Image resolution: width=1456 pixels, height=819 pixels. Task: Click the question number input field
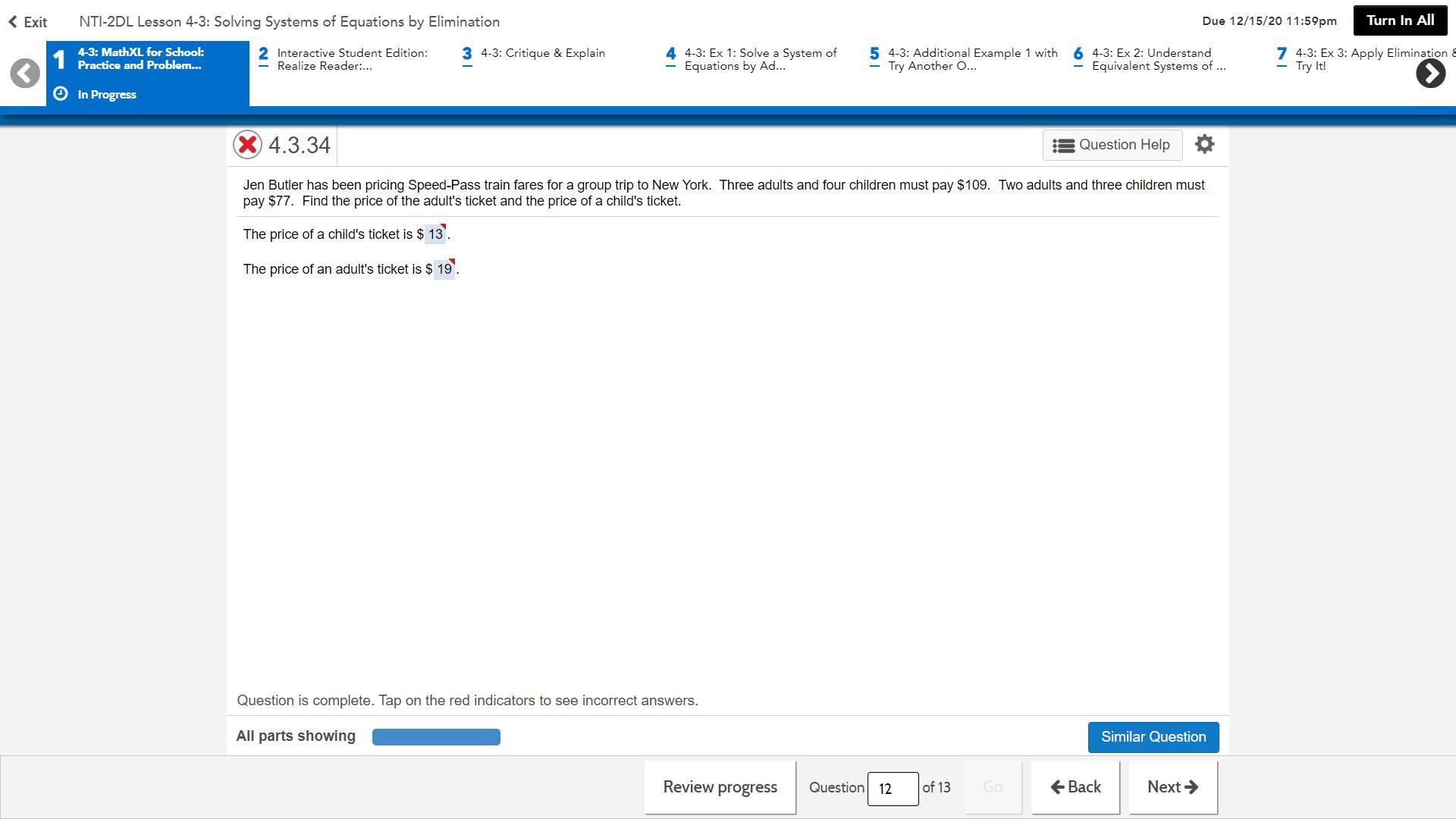coord(893,789)
